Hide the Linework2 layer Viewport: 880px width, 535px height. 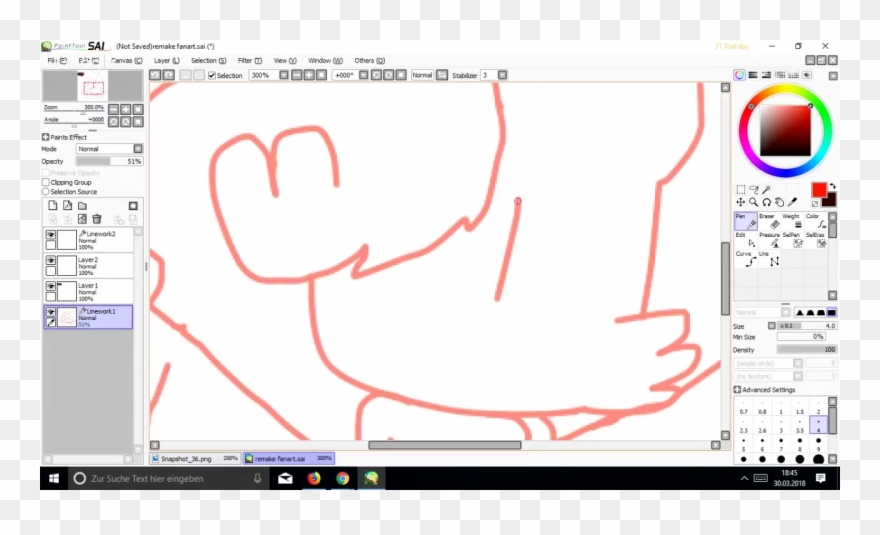point(51,235)
